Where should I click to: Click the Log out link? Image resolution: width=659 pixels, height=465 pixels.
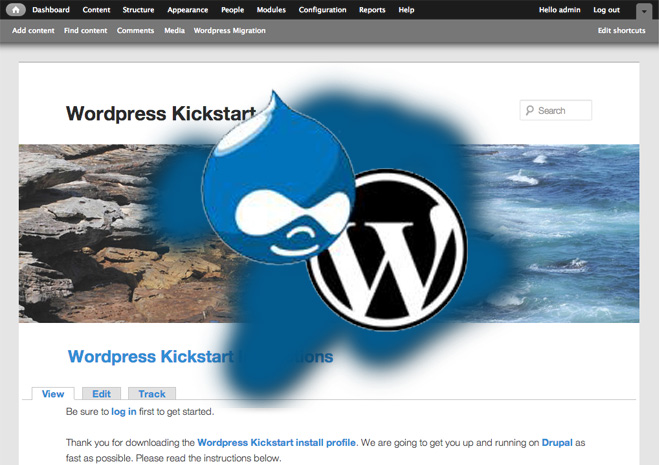tap(606, 10)
